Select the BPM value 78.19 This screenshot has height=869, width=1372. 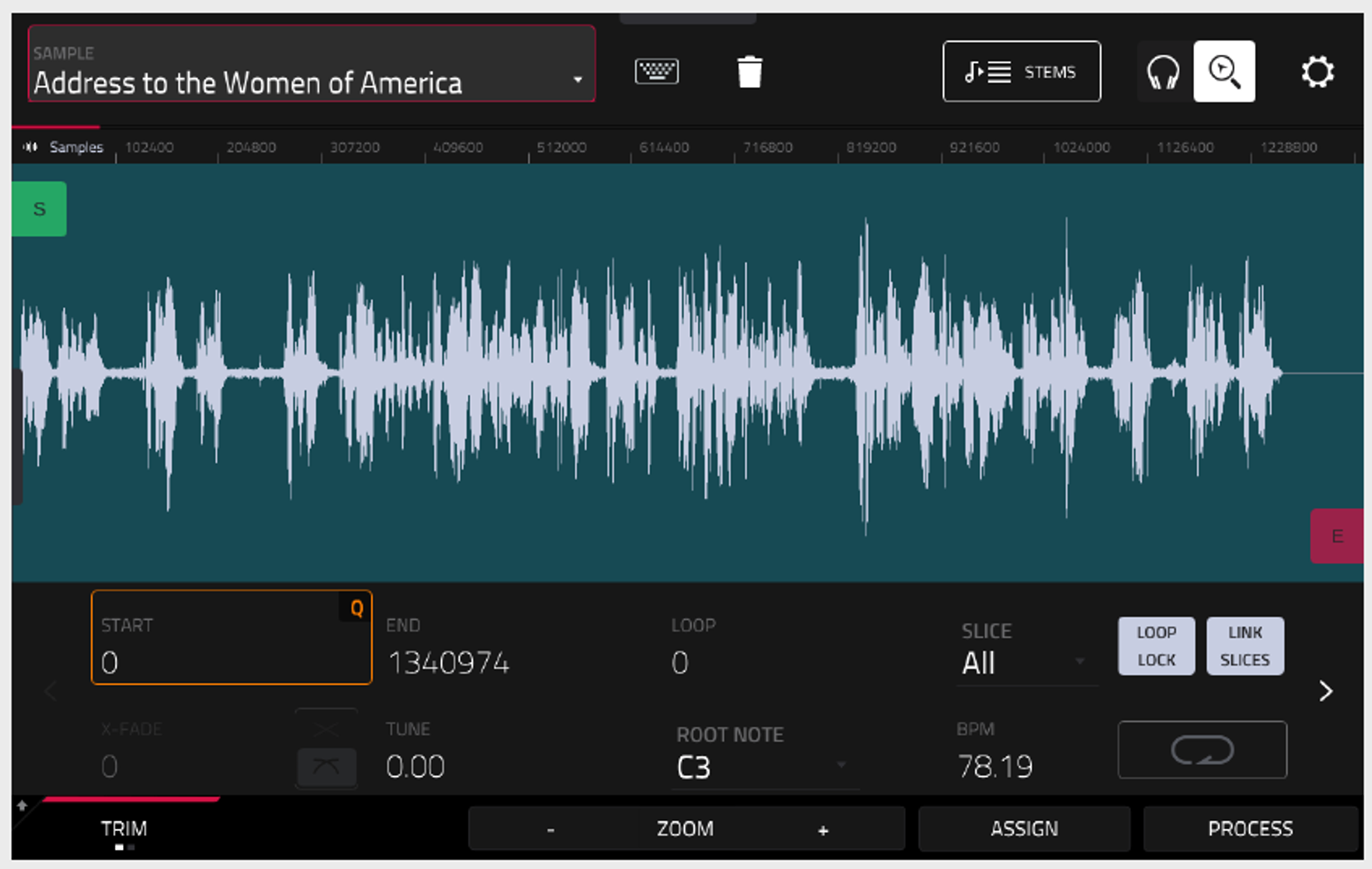(x=995, y=766)
